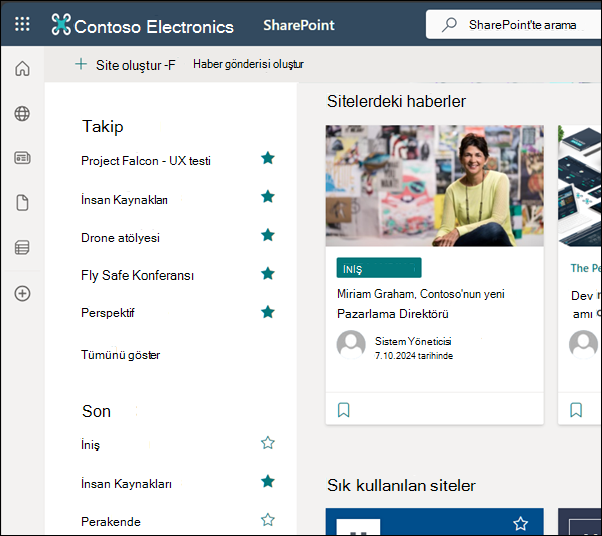Screen dimensions: 602x536
Task: Bookmark the second news card
Action: click(x=576, y=410)
